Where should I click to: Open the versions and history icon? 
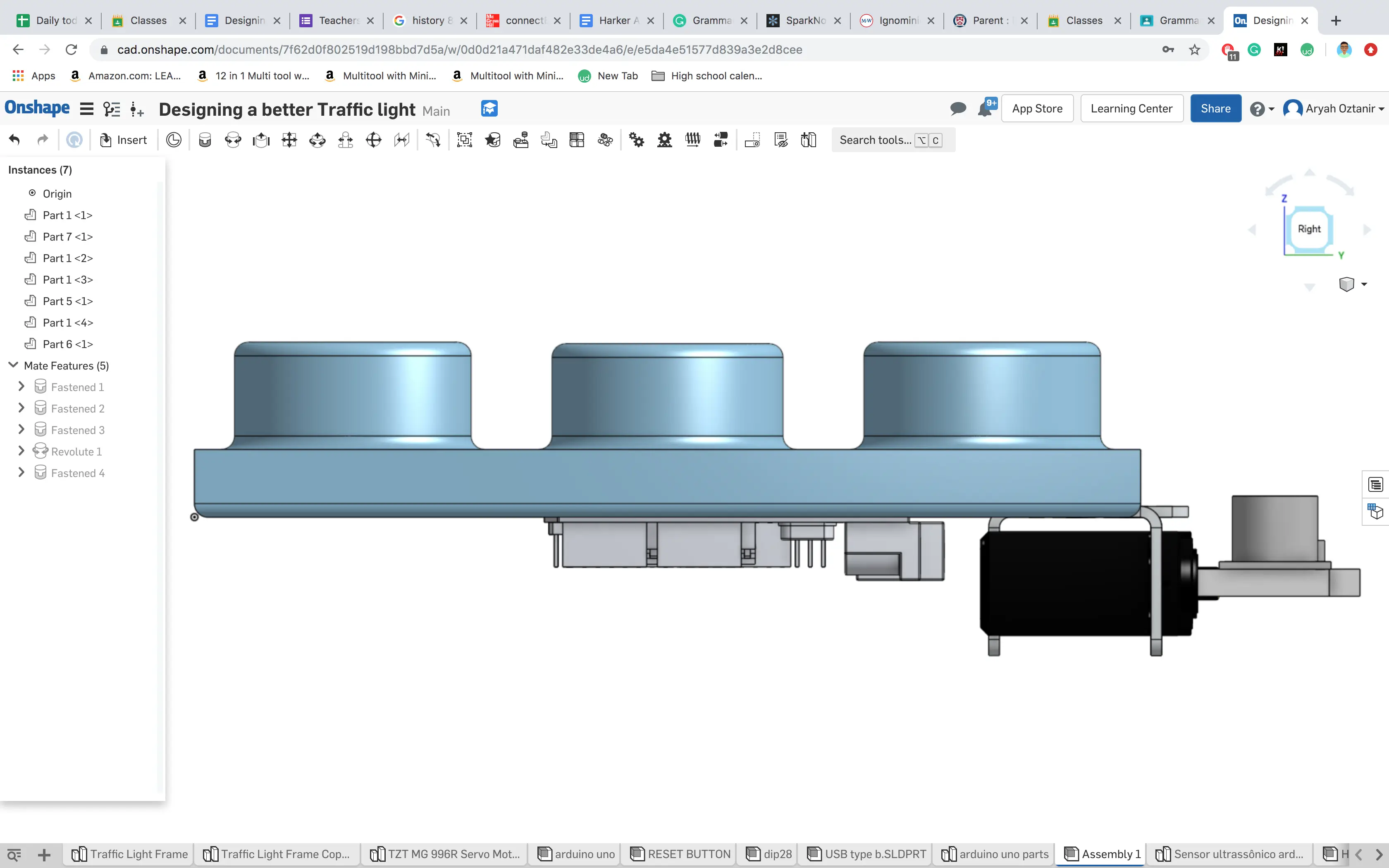click(x=112, y=109)
